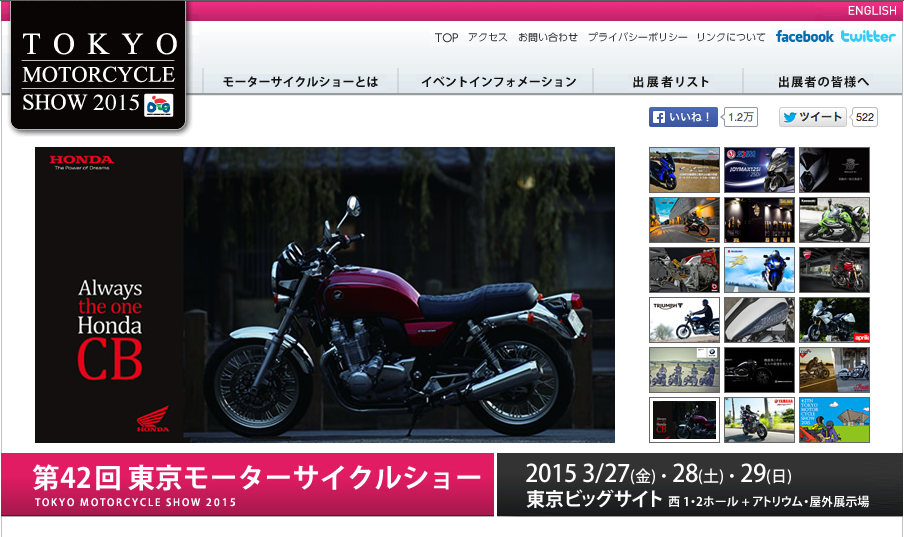This screenshot has width=904, height=537.
Task: Go to the TOP page link
Action: point(446,37)
